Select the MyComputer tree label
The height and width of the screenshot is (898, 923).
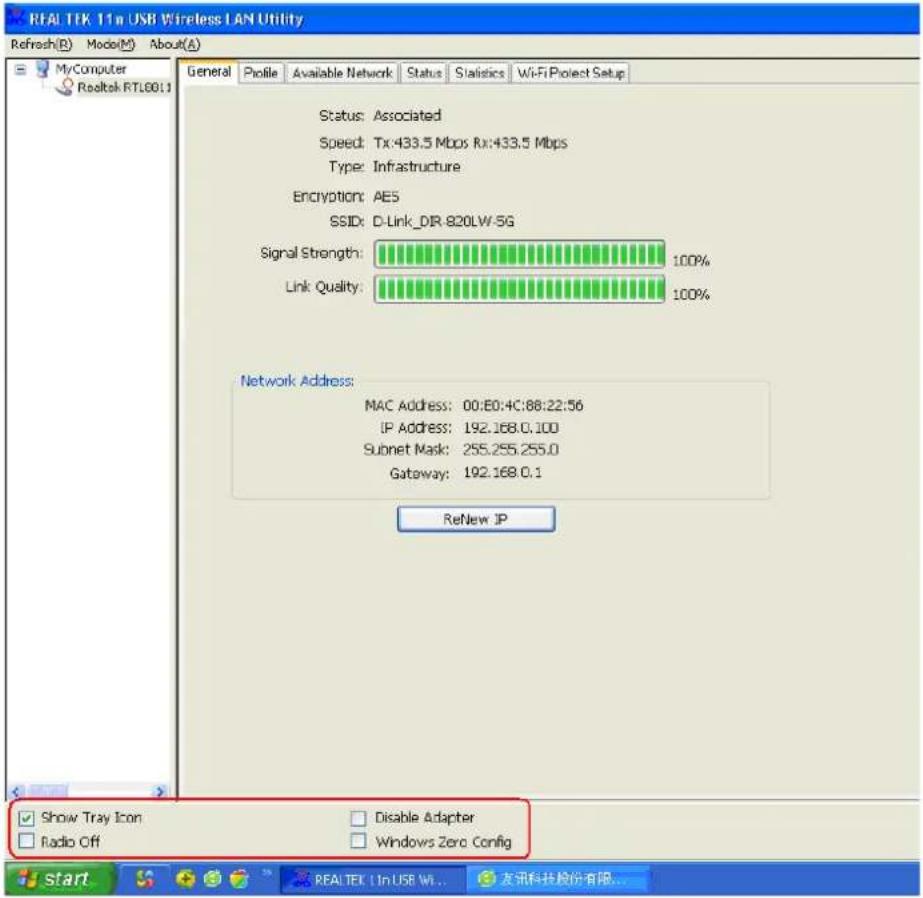pos(91,69)
